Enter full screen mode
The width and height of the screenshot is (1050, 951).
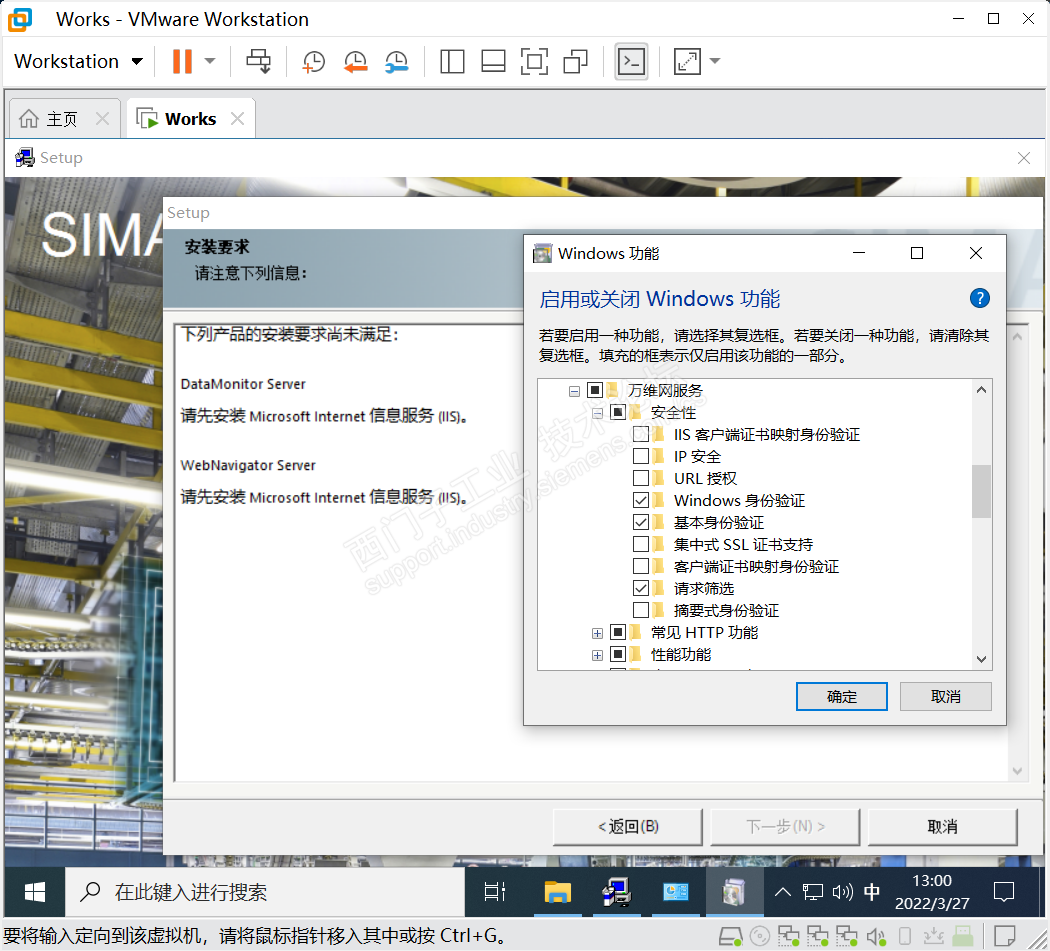tap(534, 61)
